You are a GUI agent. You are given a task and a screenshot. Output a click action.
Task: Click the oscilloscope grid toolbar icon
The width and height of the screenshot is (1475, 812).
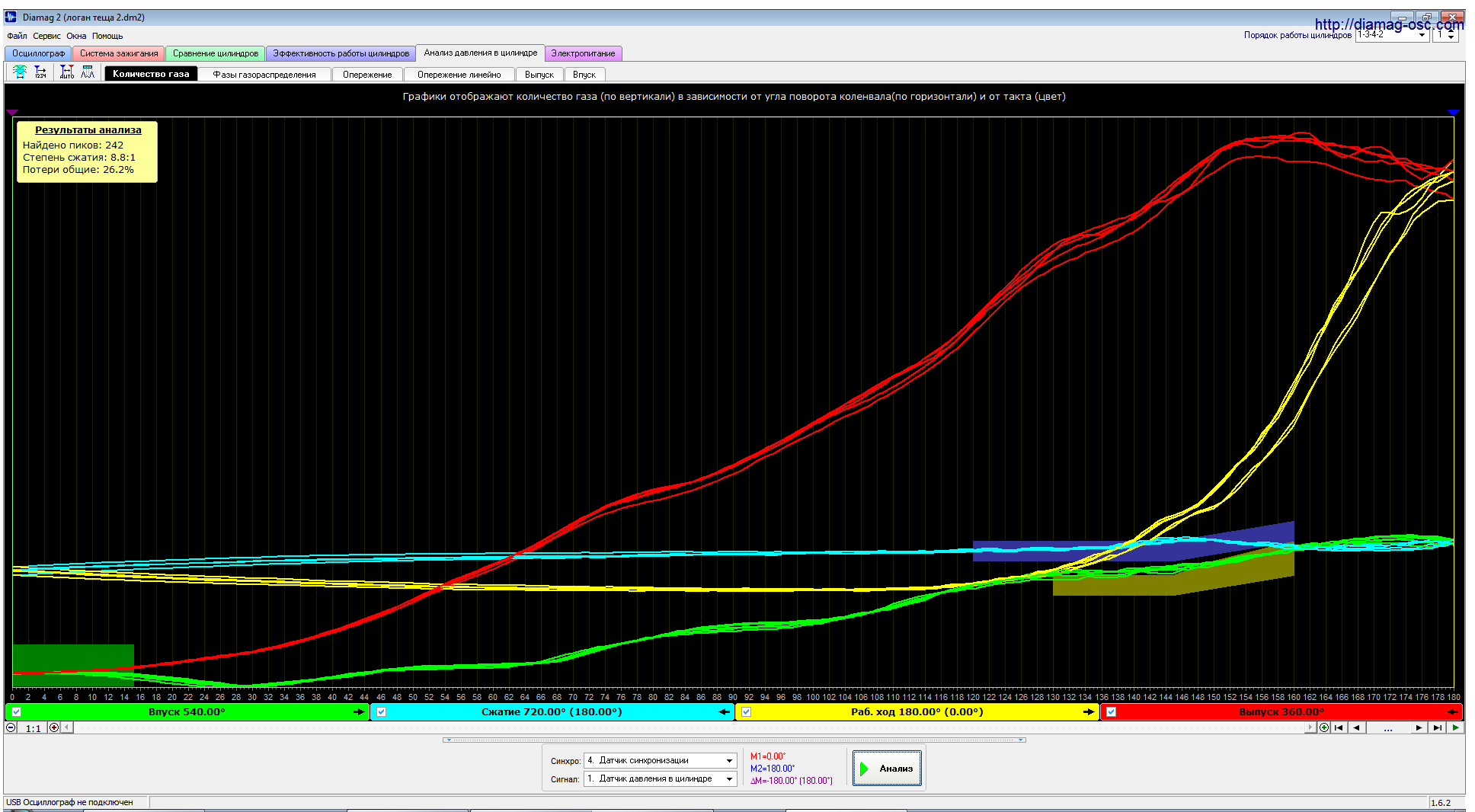(20, 72)
